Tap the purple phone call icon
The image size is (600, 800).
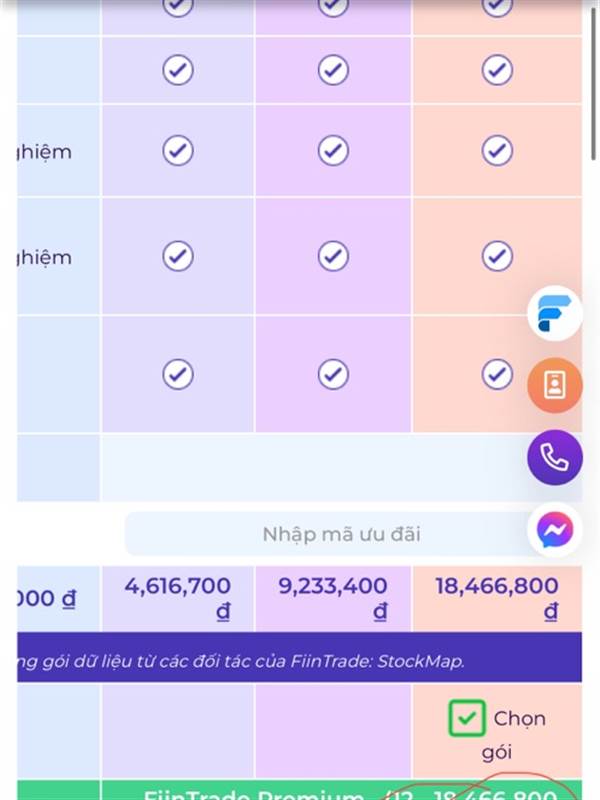pyautogui.click(x=555, y=457)
